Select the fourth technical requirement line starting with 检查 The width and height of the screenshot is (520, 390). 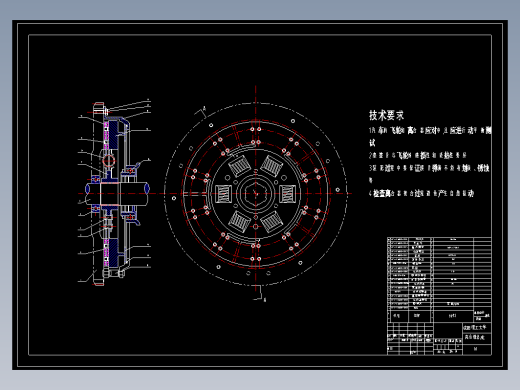421,194
